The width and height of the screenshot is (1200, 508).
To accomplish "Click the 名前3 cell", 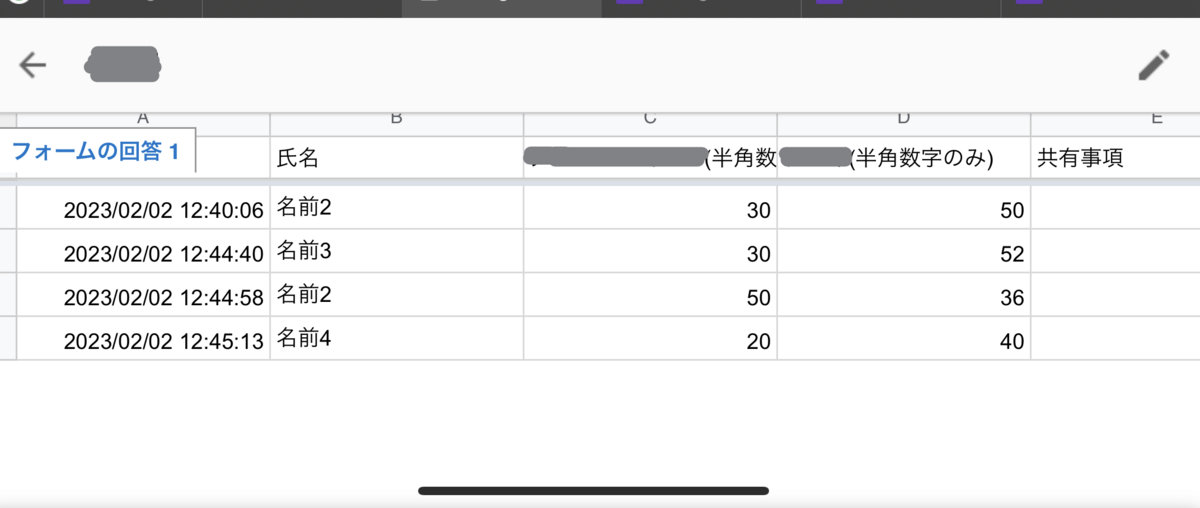I will point(396,252).
